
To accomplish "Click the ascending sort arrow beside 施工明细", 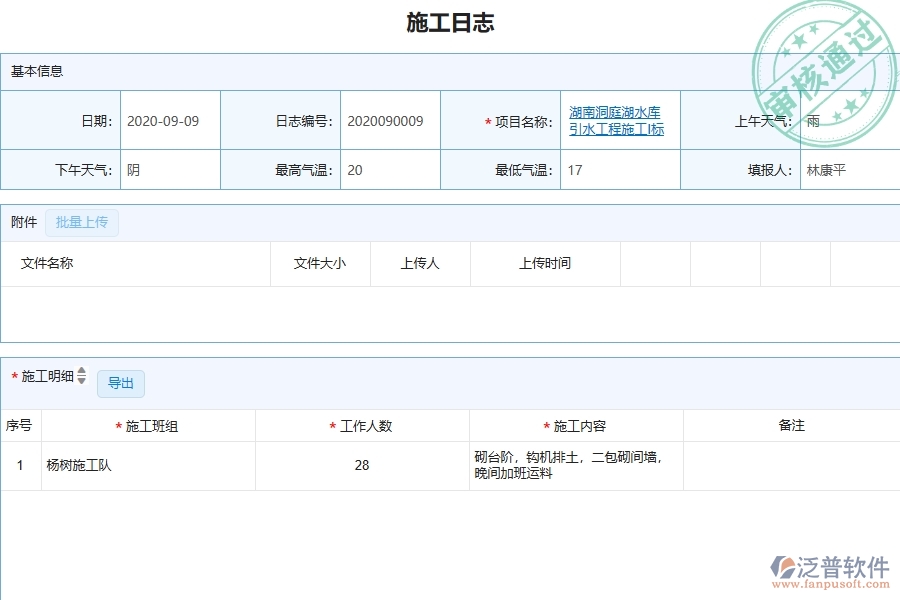I will pyautogui.click(x=80, y=369).
